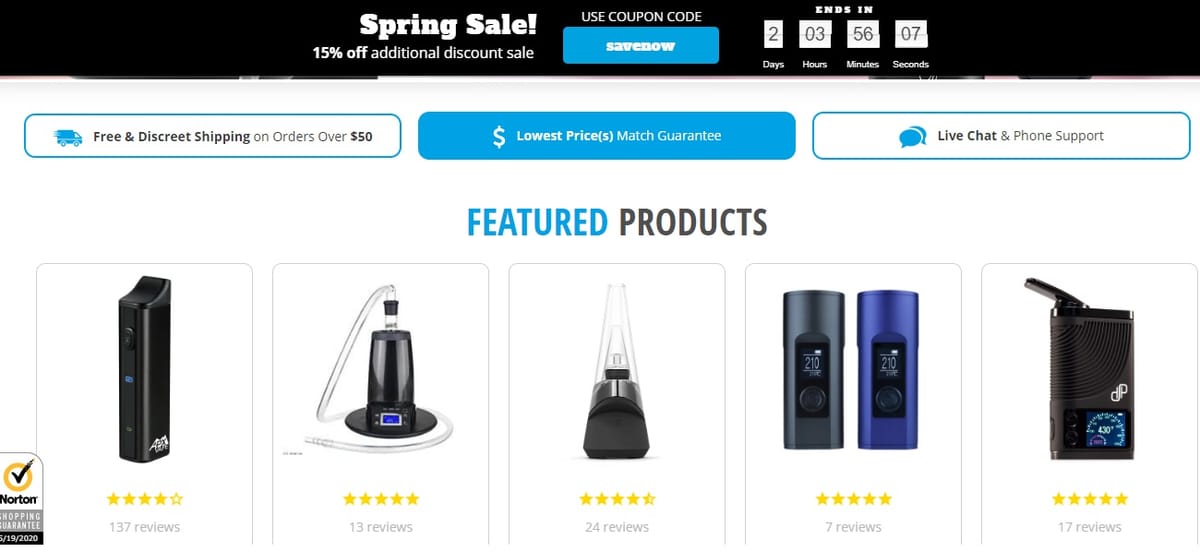The image size is (1200, 552).
Task: View the two blue 210-display vaporizers image
Action: (853, 371)
